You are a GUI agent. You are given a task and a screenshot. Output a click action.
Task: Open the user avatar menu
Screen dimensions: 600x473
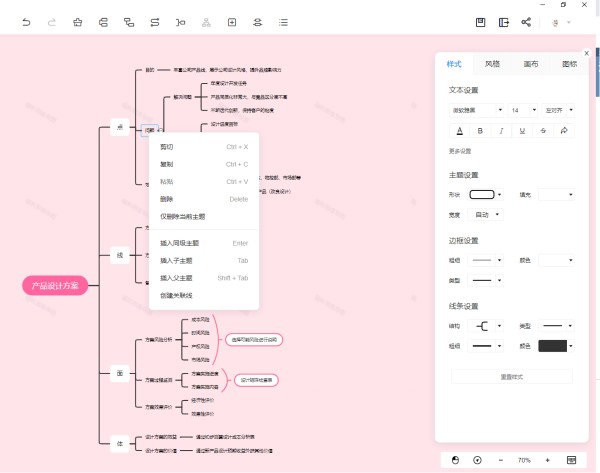[561, 23]
